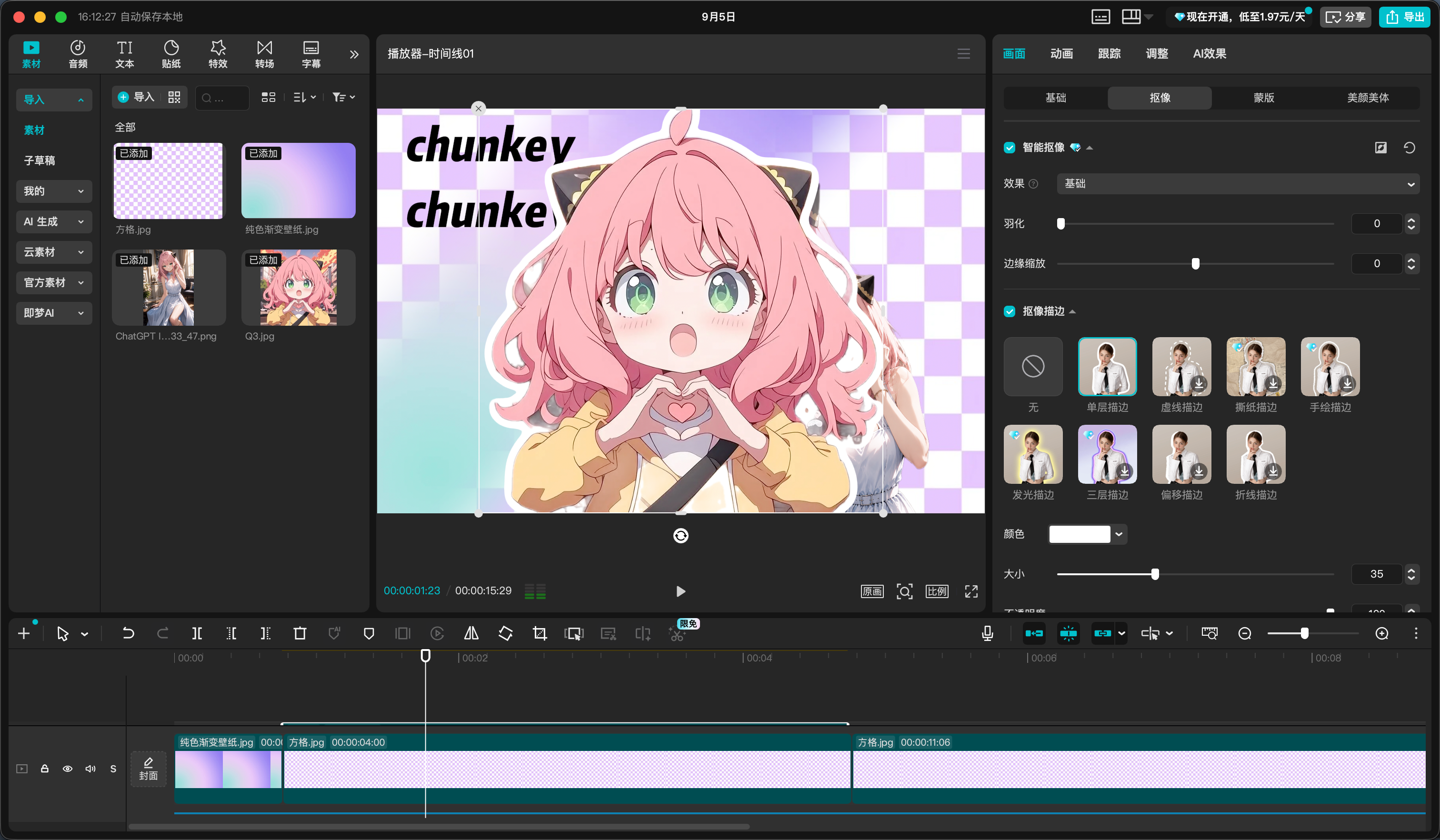Open the 音频 audio panel
Viewport: 1440px width, 840px height.
(78, 54)
